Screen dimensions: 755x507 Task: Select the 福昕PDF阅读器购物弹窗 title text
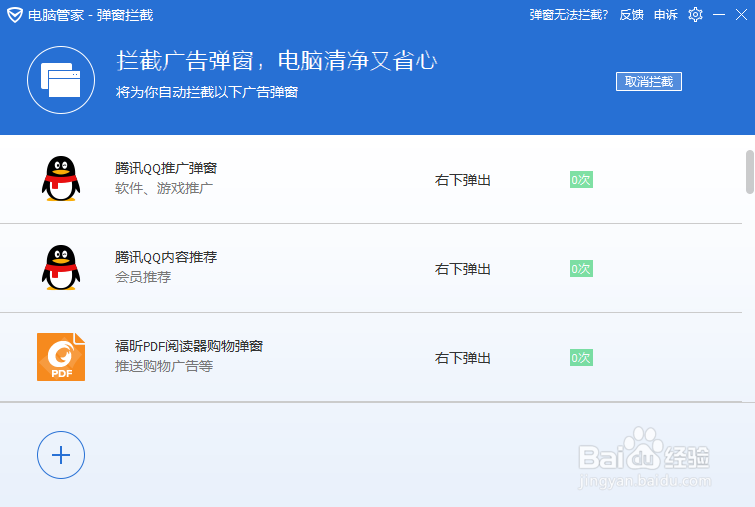[189, 346]
